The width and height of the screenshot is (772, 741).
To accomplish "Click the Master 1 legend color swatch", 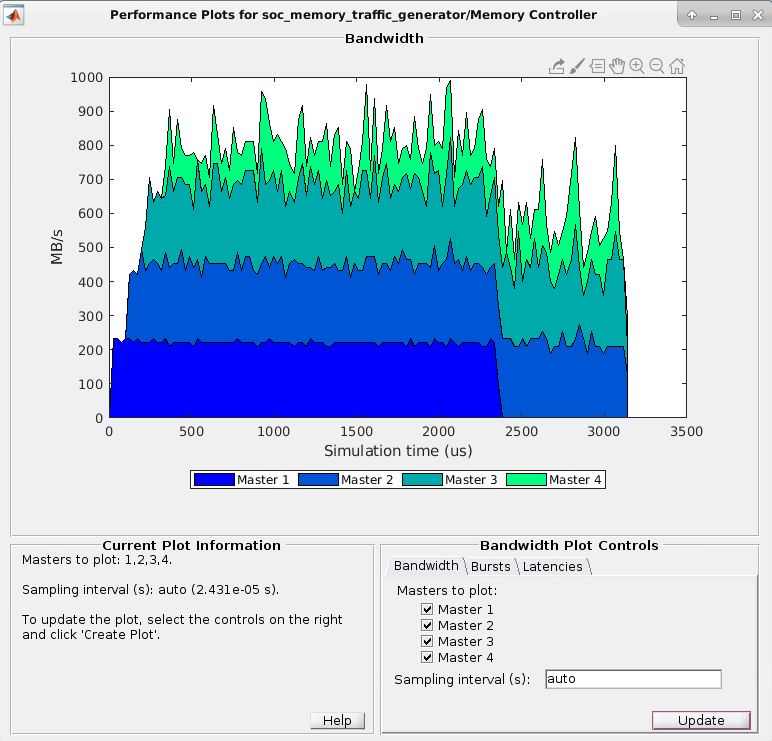I will [x=214, y=480].
